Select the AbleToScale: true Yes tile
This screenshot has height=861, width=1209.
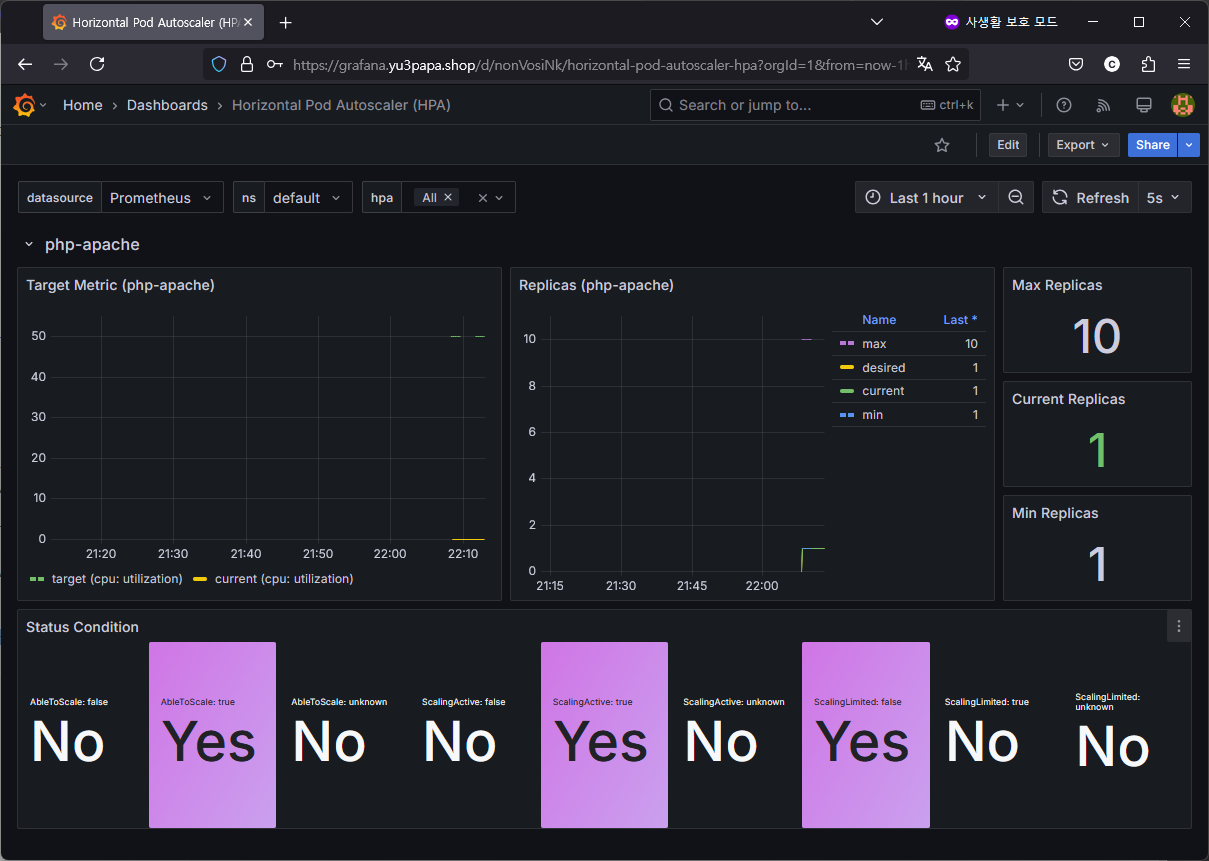click(212, 735)
